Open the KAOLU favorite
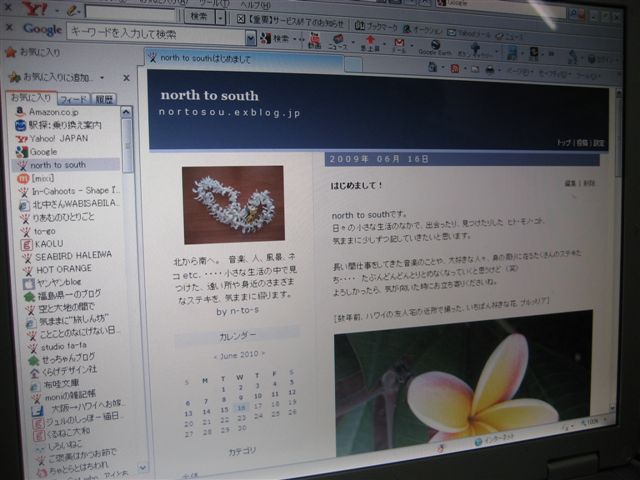This screenshot has width=640, height=480. (49, 244)
